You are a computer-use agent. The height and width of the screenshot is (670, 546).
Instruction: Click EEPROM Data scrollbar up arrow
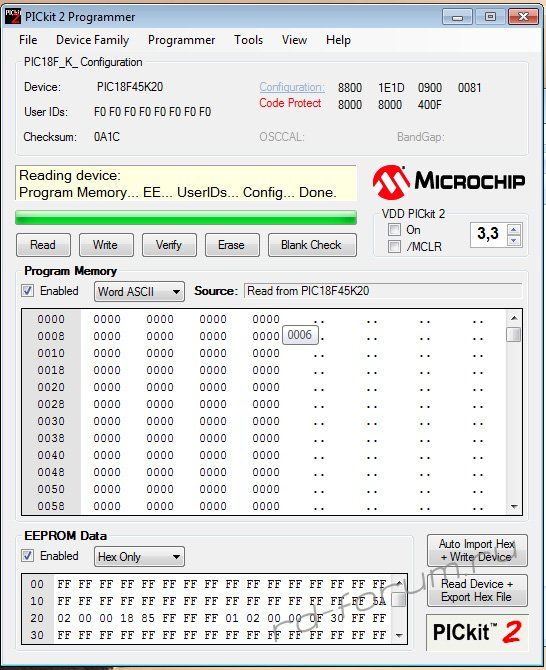pos(399,583)
